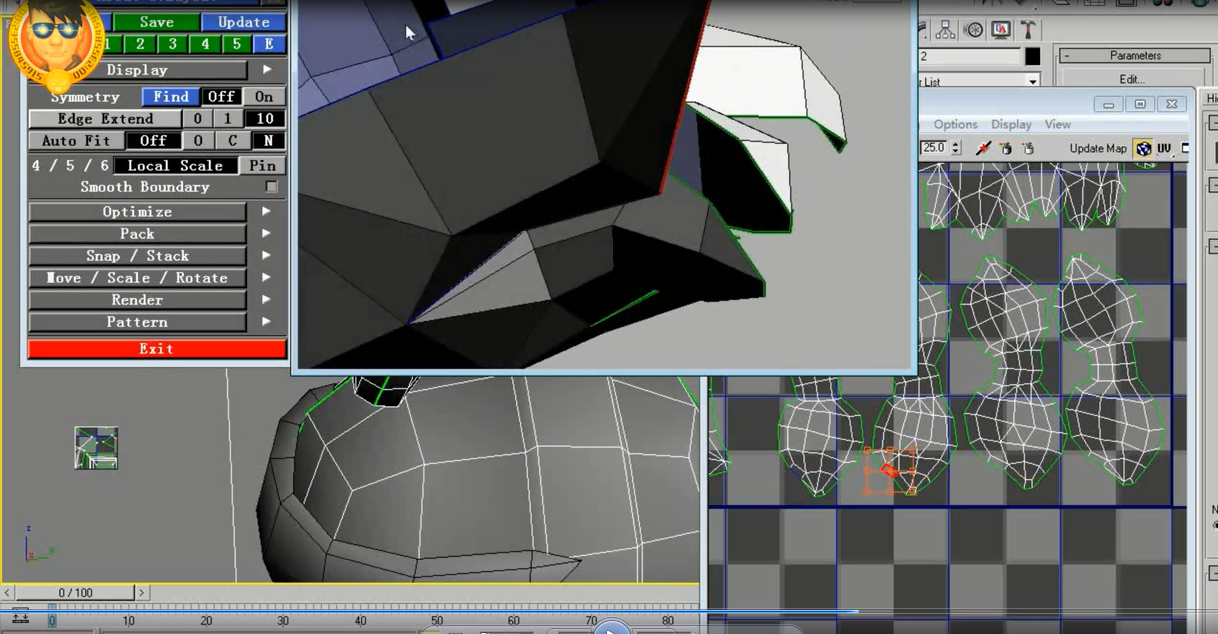
Task: Click the Pin button
Action: click(263, 166)
